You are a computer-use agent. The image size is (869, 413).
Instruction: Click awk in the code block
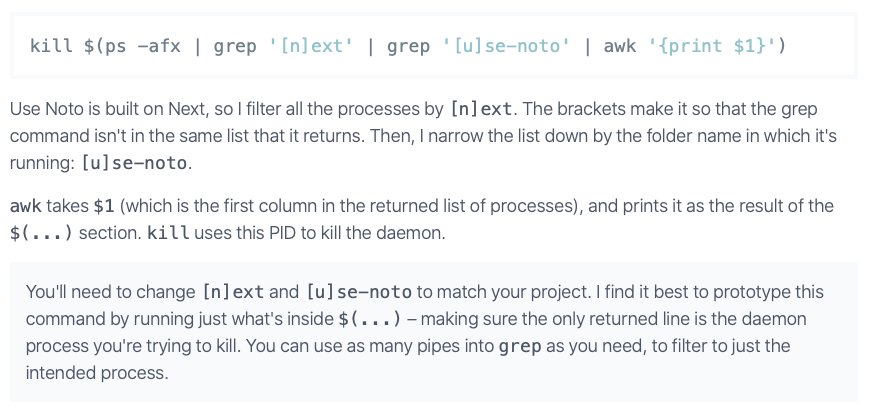pos(621,46)
